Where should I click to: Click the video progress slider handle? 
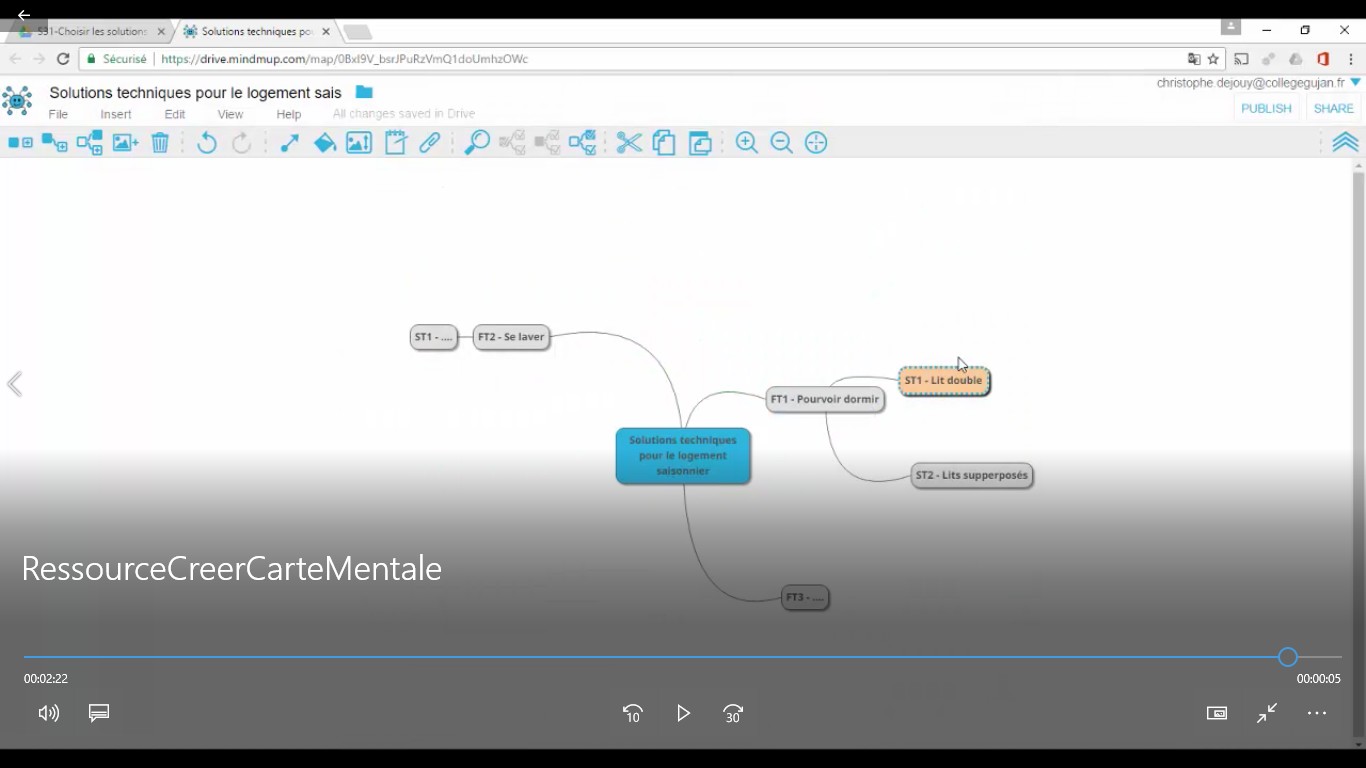click(x=1288, y=657)
